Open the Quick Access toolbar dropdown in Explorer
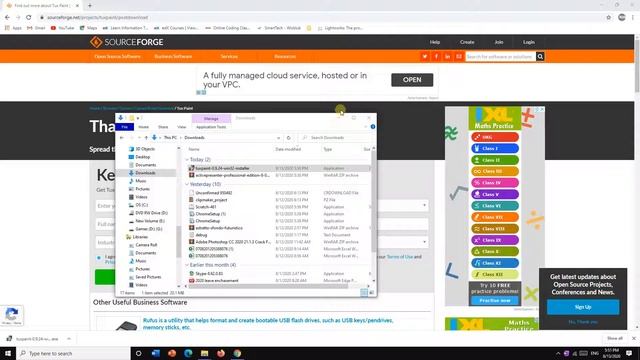The height and width of the screenshot is (360, 640). click(x=138, y=118)
